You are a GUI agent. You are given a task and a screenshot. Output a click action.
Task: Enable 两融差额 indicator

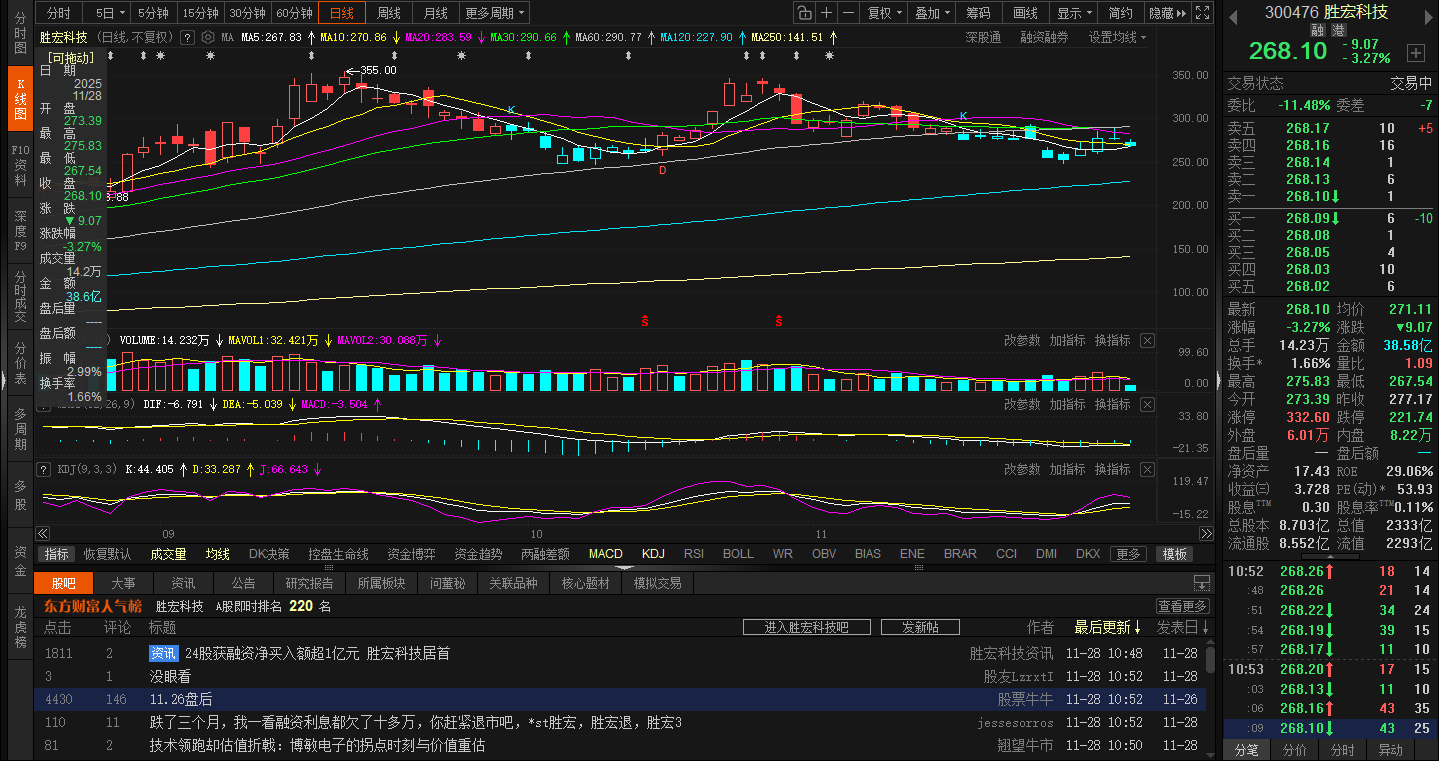pos(545,554)
